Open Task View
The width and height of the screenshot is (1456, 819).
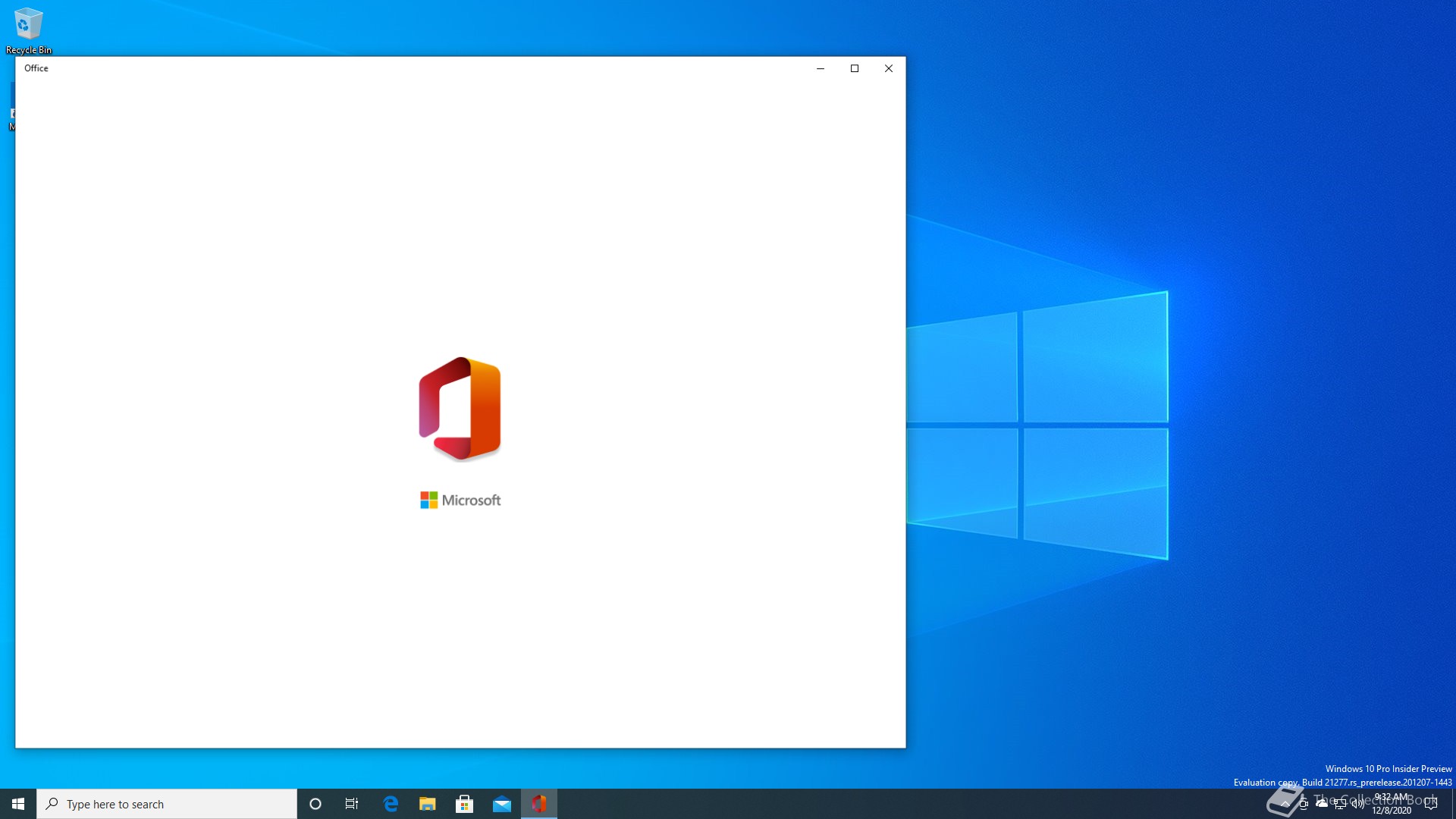pyautogui.click(x=352, y=804)
